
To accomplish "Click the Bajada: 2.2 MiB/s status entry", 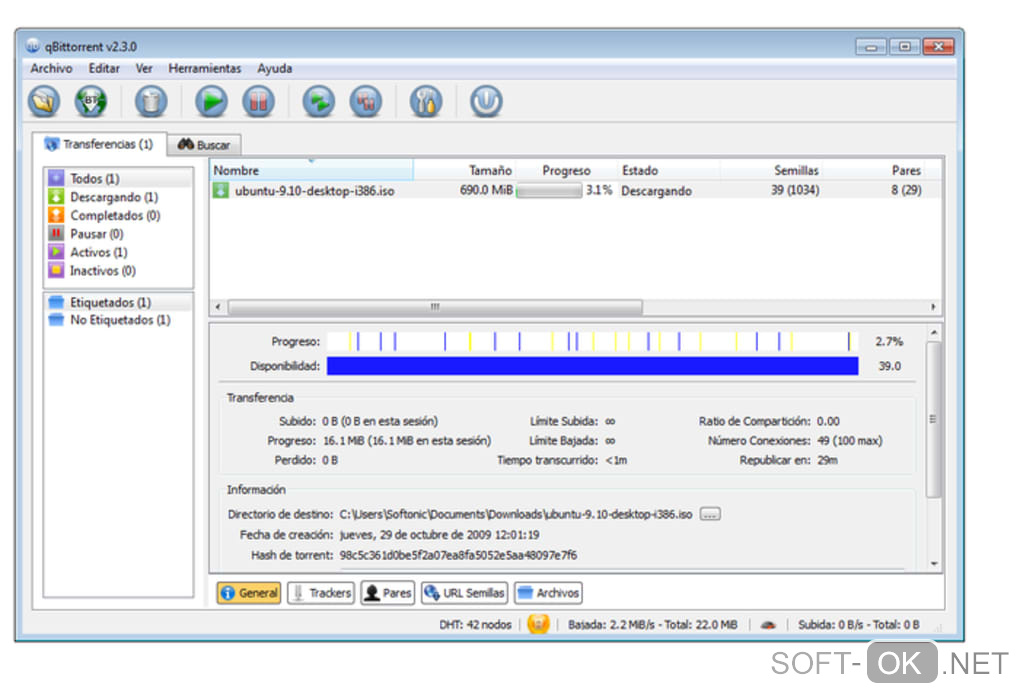I will click(653, 625).
